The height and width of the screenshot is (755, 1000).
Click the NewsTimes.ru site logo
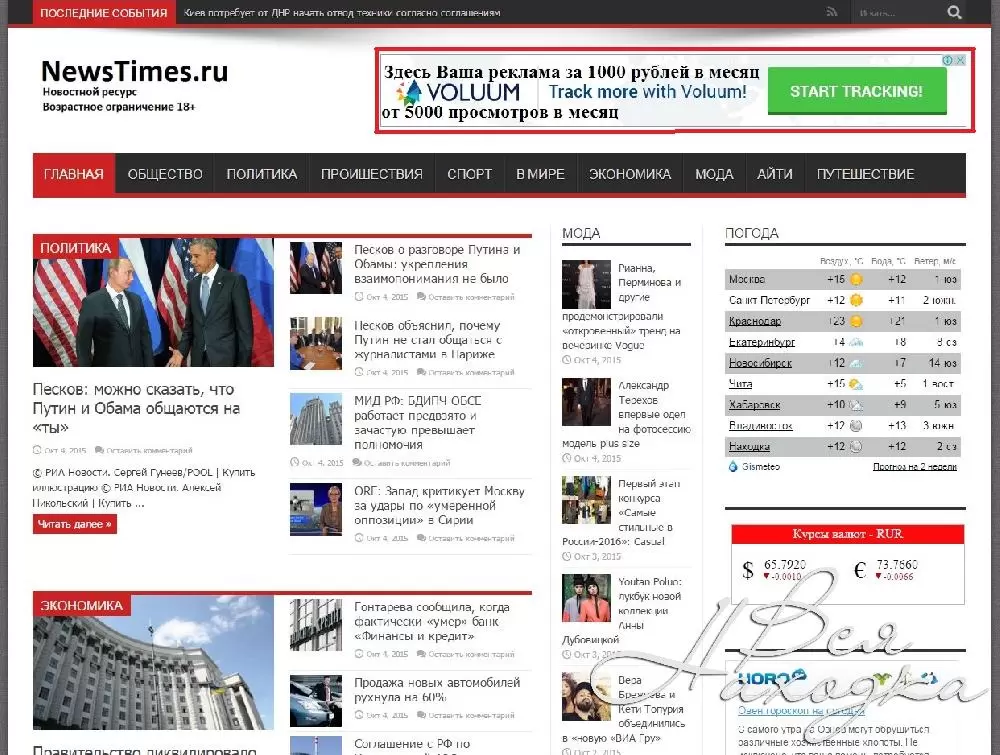[x=134, y=72]
